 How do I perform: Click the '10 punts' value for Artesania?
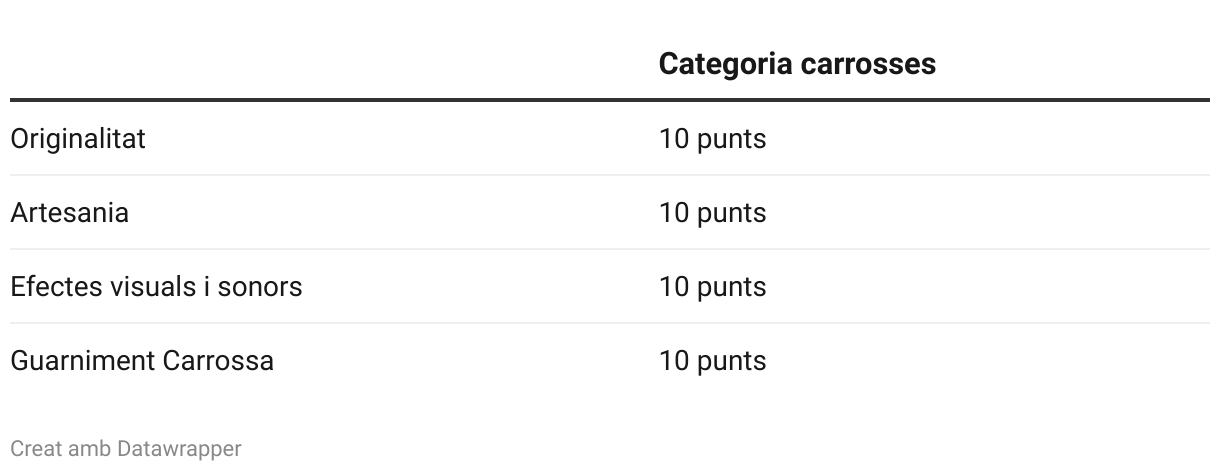click(x=712, y=213)
